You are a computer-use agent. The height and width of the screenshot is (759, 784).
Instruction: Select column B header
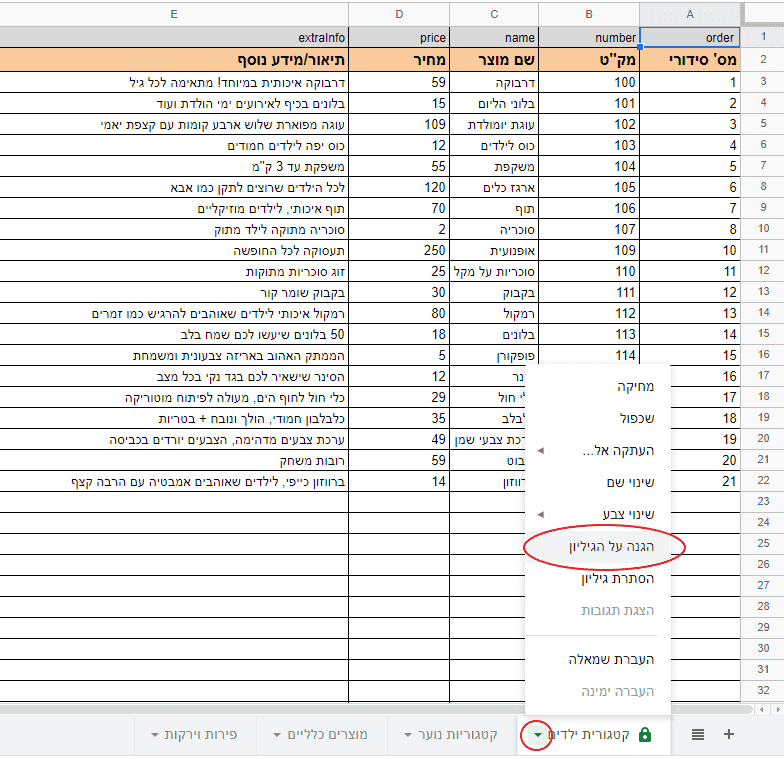pyautogui.click(x=589, y=14)
